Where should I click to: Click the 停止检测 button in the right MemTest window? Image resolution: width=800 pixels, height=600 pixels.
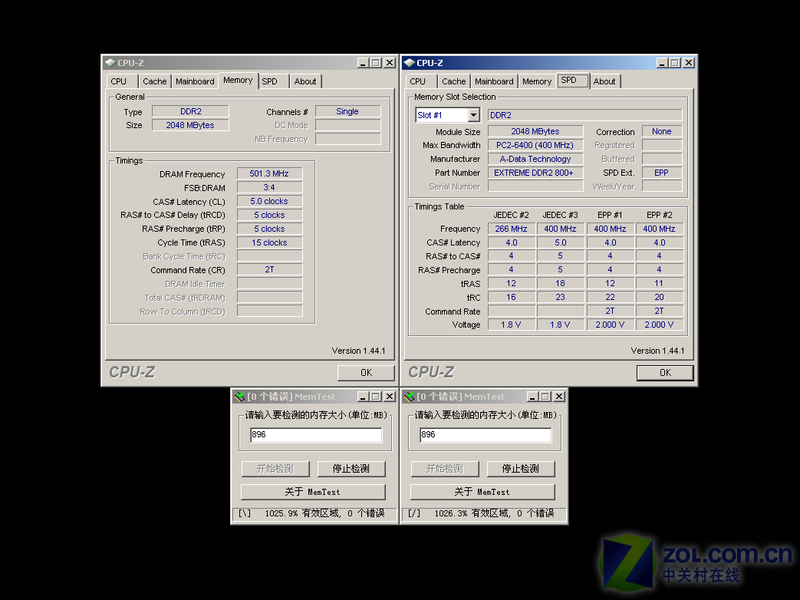point(520,468)
